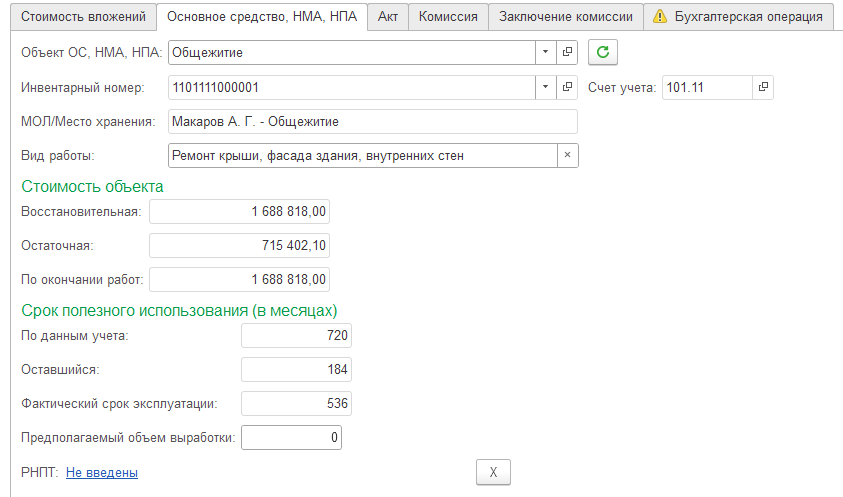Select the Основное средство, НМА, НПА tab
The height and width of the screenshot is (497, 843).
262,17
